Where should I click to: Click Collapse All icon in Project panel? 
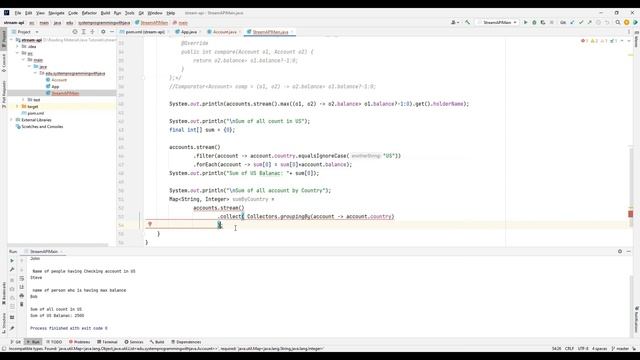tap(92, 32)
